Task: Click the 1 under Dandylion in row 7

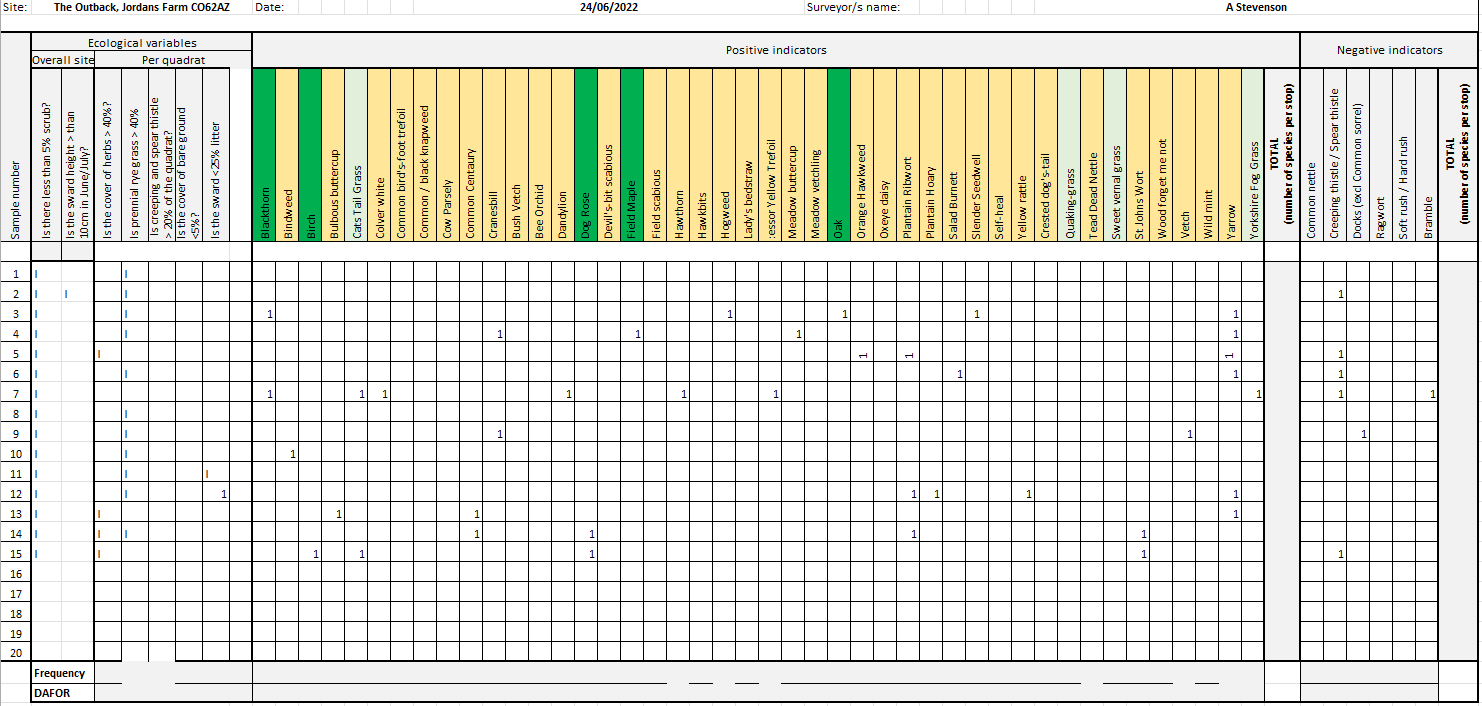Action: pyautogui.click(x=569, y=394)
